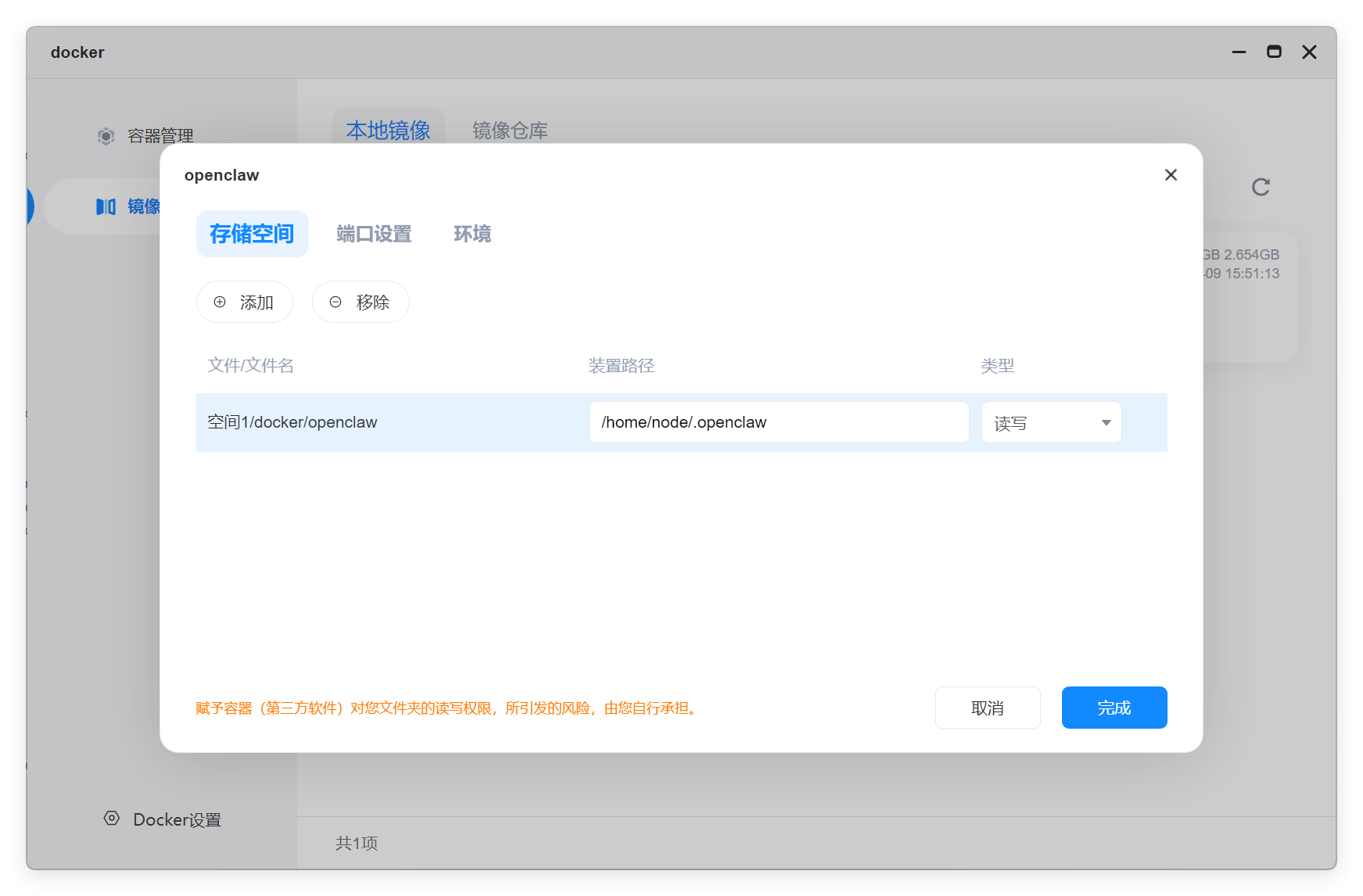Open the 镜像仓库 tab
The height and width of the screenshot is (896, 1363).
(x=510, y=131)
